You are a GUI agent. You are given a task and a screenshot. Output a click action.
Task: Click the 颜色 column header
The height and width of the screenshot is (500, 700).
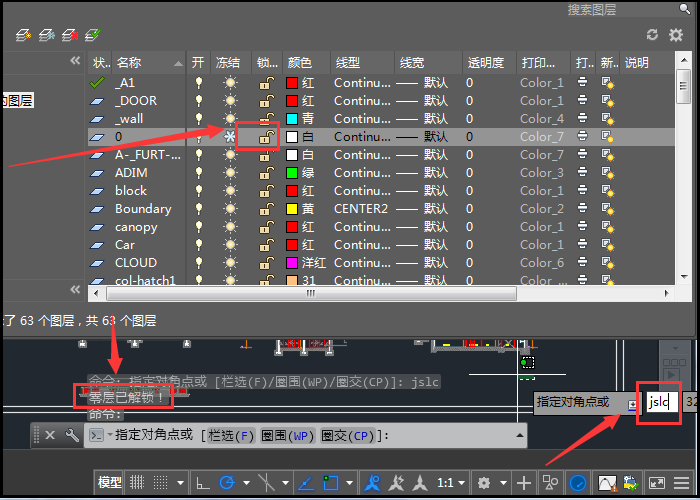306,63
